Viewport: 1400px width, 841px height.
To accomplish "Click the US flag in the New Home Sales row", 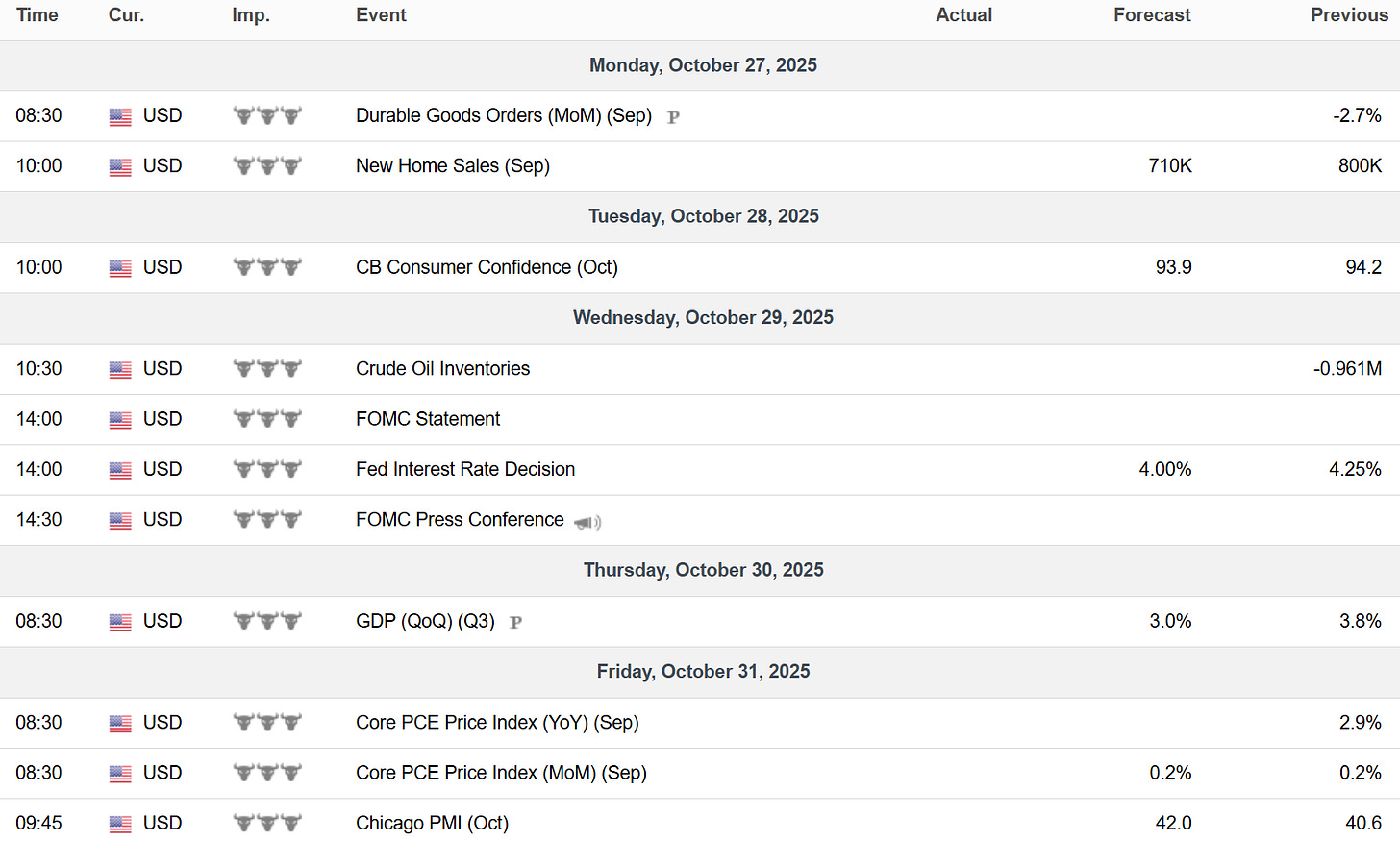I will tap(120, 167).
